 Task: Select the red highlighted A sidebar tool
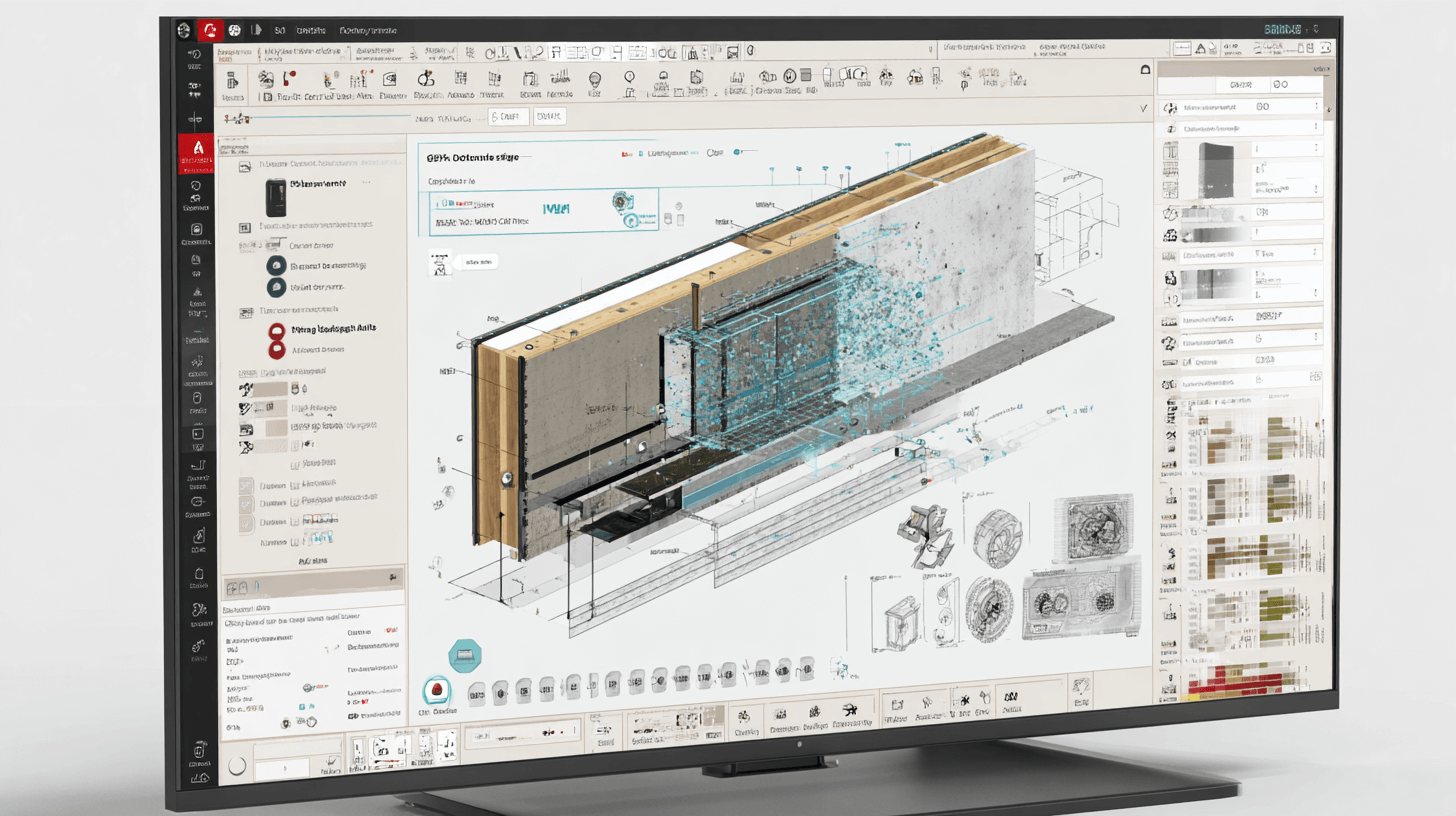tap(197, 152)
